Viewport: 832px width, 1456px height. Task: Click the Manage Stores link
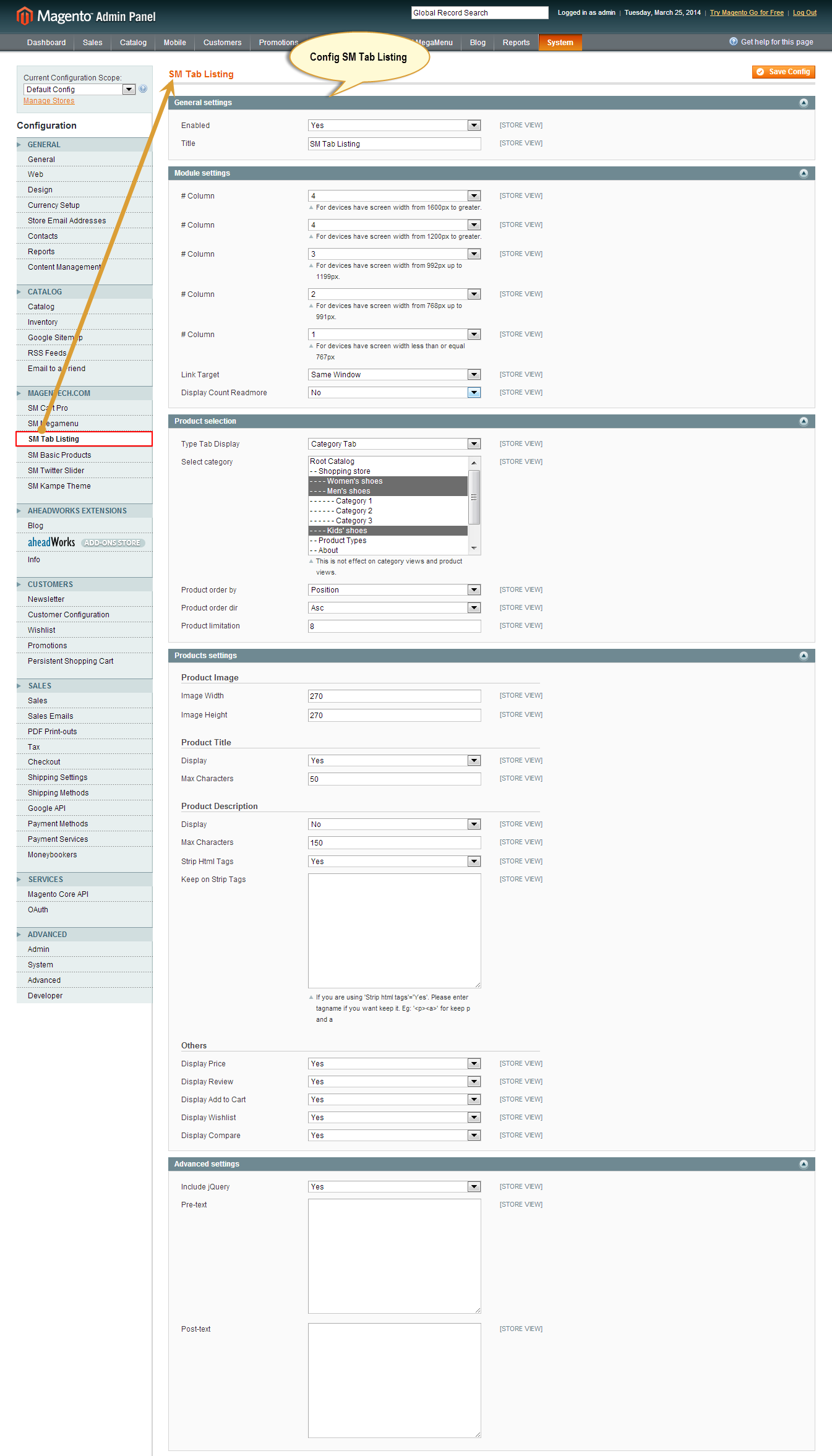(49, 101)
